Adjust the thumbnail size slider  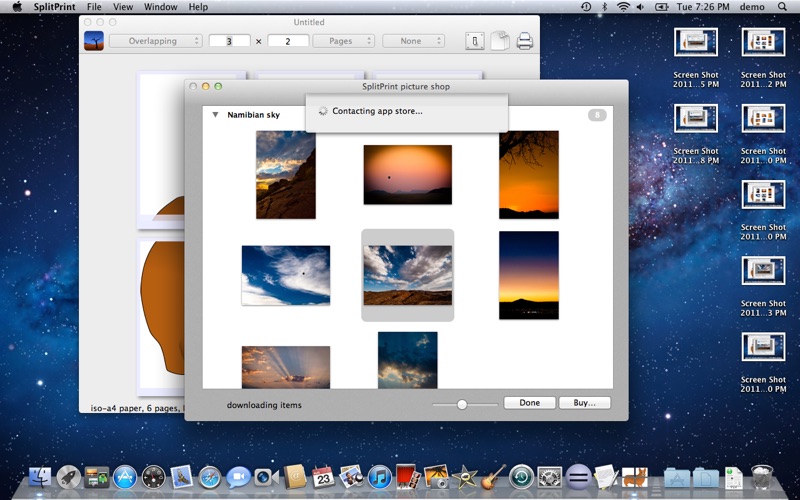pos(462,404)
